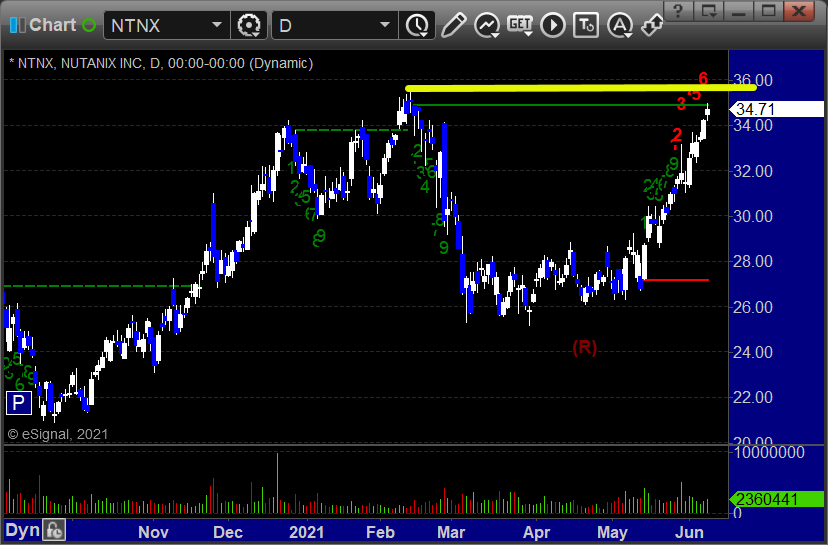
Task: Click the current price label 34.71
Action: coord(777,109)
